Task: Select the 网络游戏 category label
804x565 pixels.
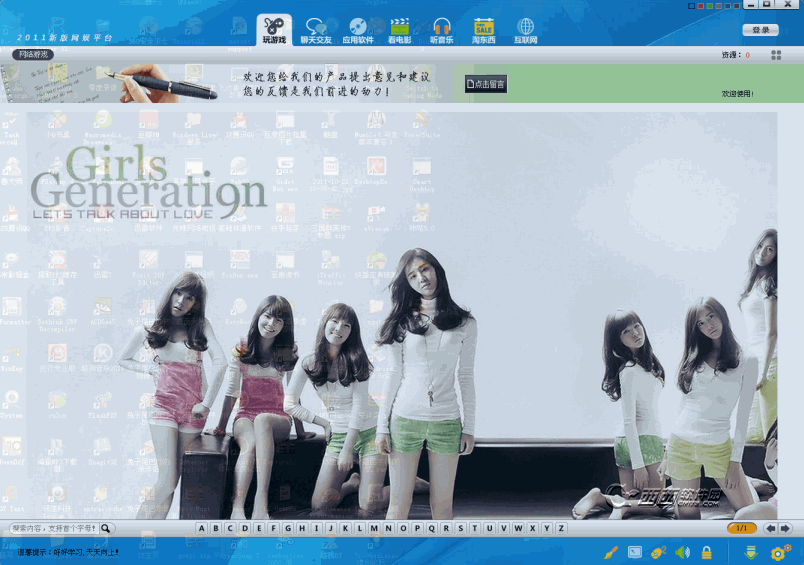Action: [33, 54]
